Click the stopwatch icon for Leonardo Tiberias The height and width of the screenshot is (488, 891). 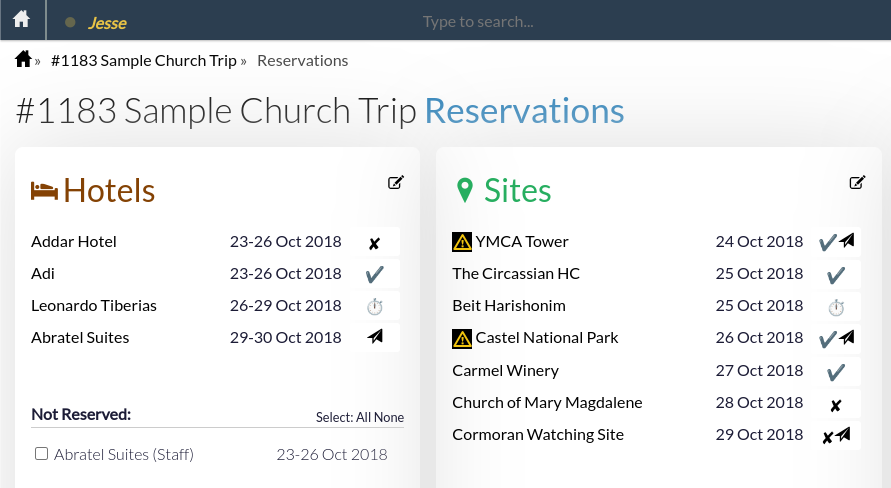(375, 306)
